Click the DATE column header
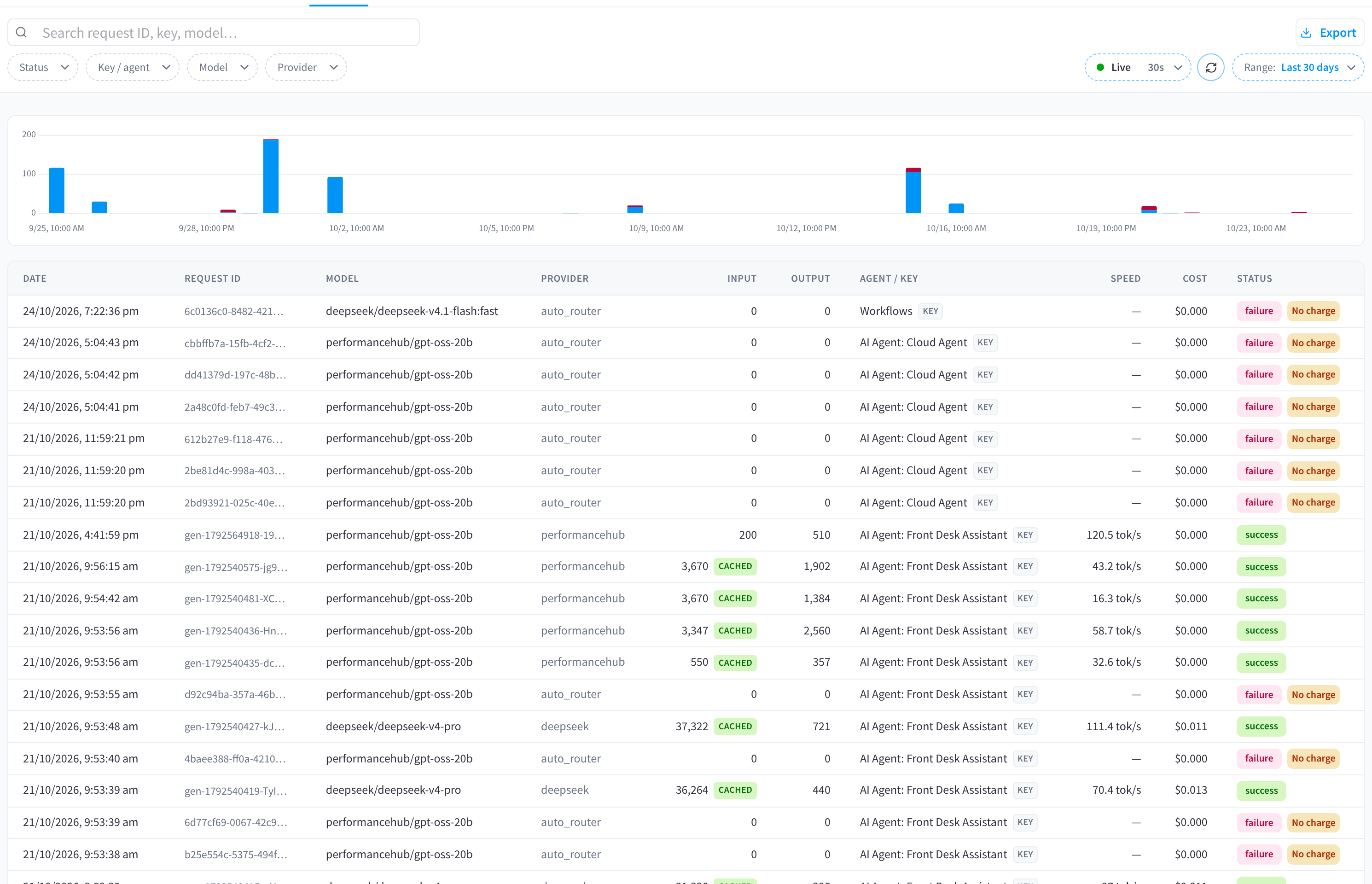The height and width of the screenshot is (884, 1372). pyautogui.click(x=35, y=279)
